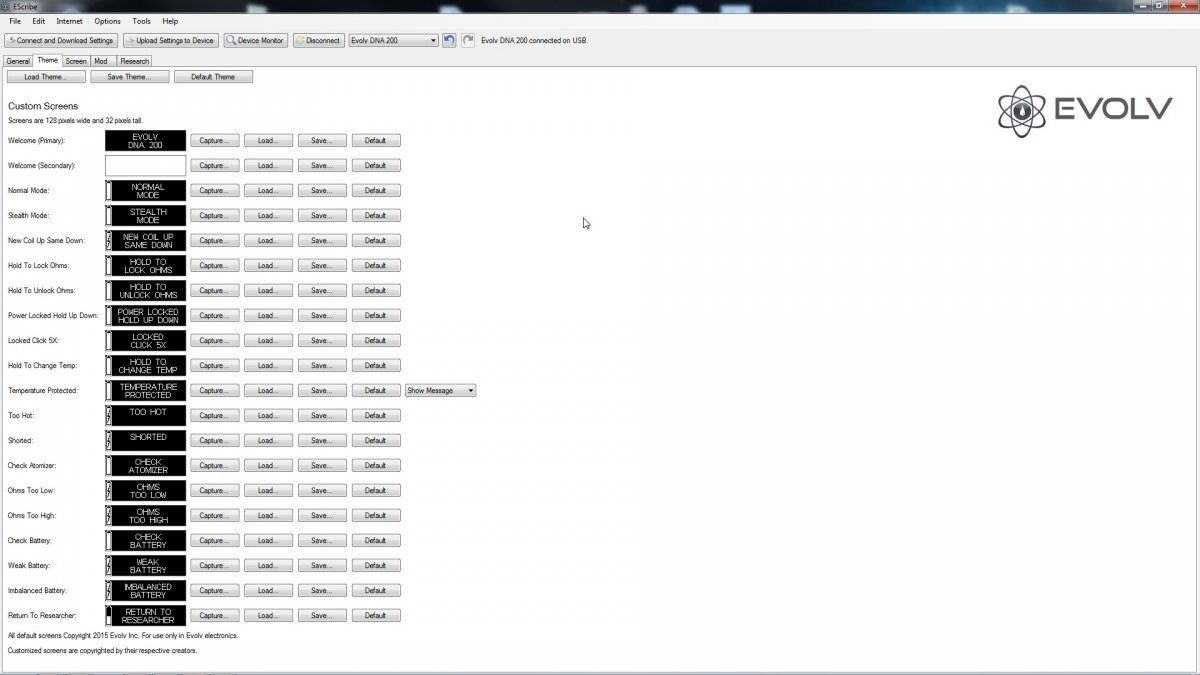The image size is (1200, 675).
Task: Click Save for Too Hot screen
Action: (x=321, y=416)
